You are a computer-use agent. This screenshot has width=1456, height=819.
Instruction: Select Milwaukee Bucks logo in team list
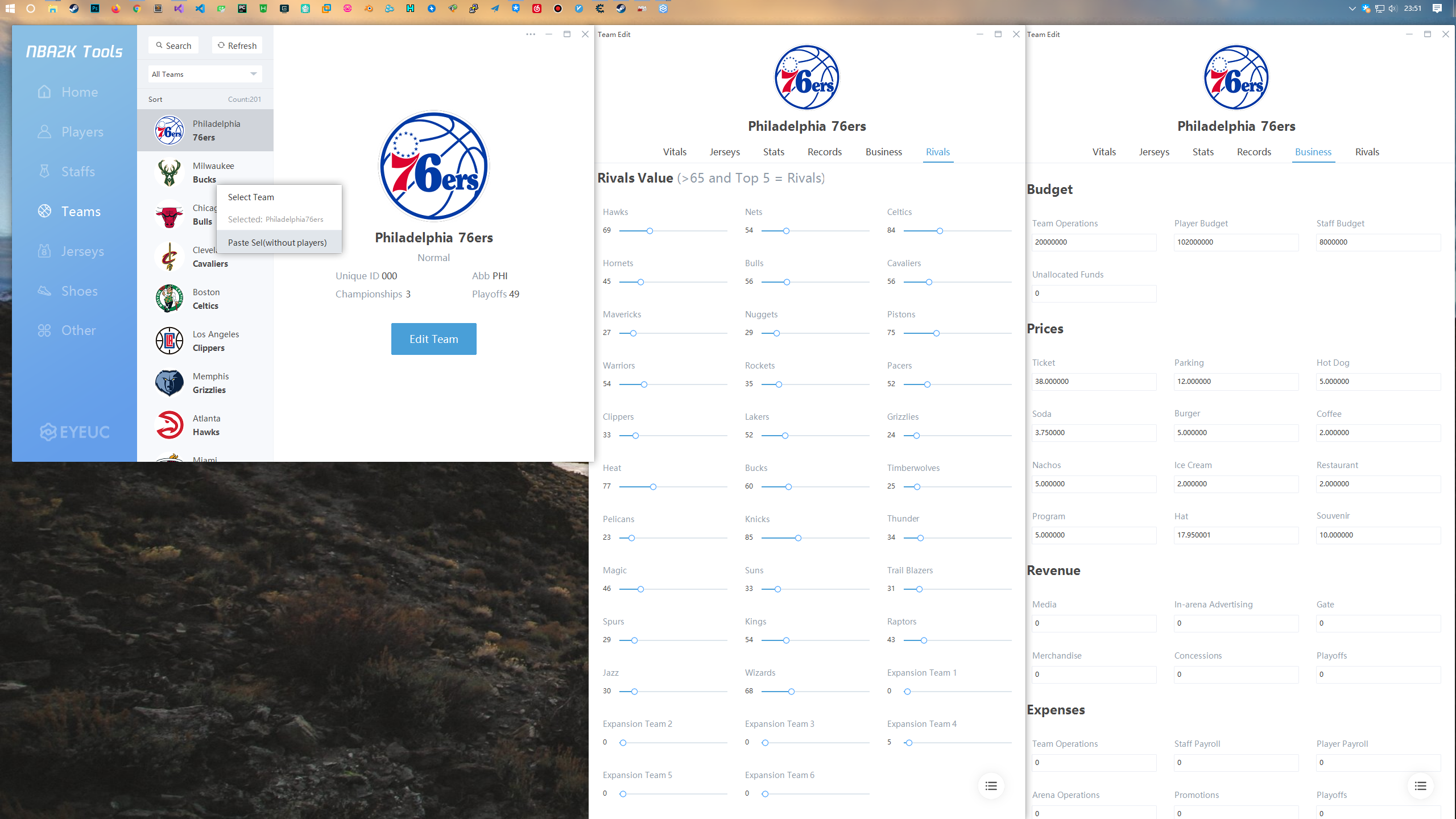169,173
